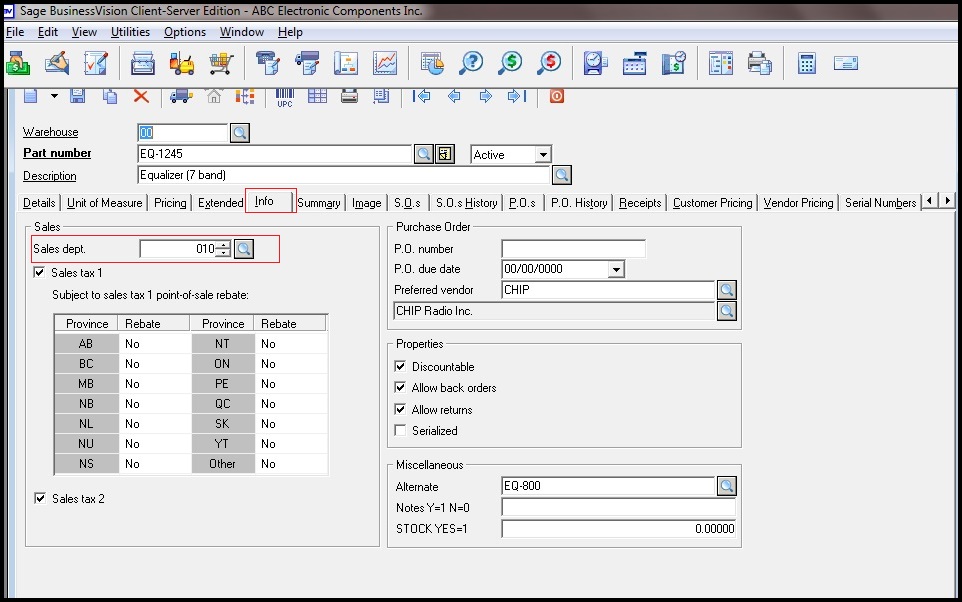Click the door with dollar and clock icon
The height and width of the screenshot is (602, 962).
pos(674,63)
